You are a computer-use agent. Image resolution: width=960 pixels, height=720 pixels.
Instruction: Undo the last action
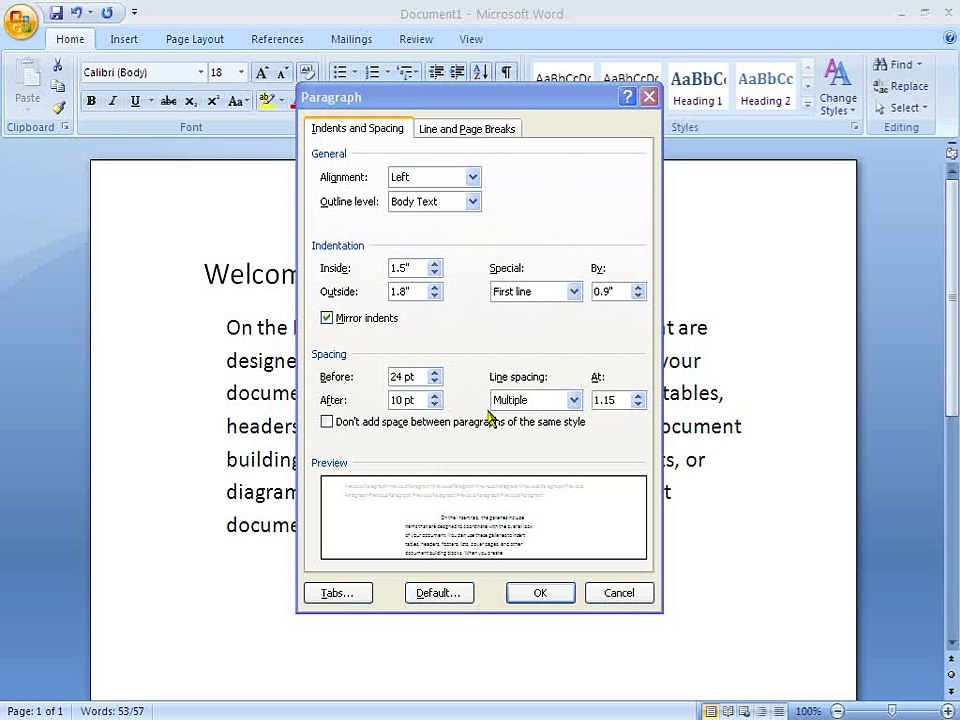click(77, 12)
